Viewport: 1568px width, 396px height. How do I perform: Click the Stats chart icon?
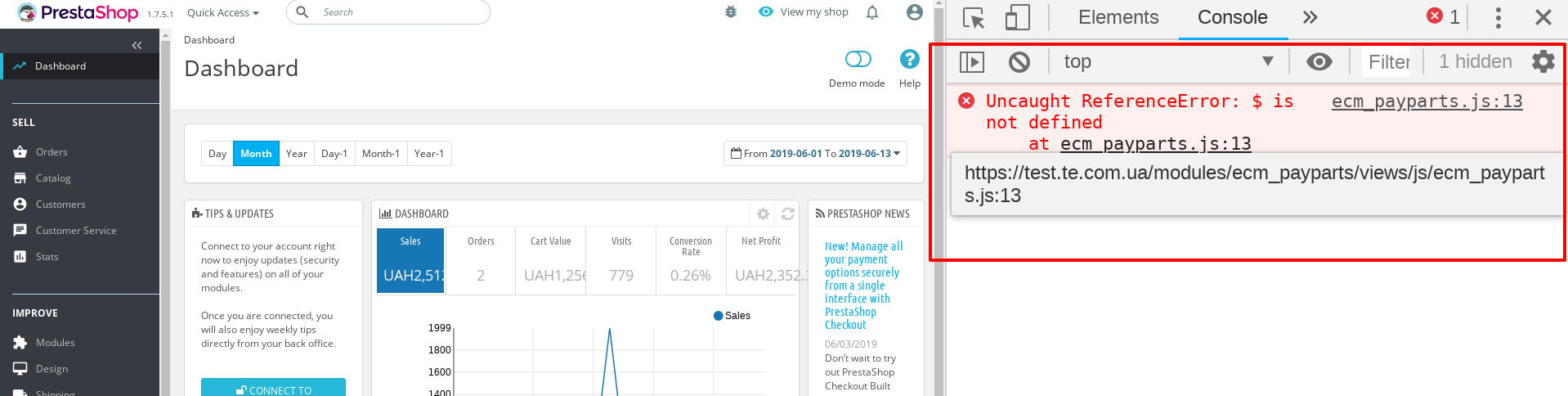click(20, 257)
